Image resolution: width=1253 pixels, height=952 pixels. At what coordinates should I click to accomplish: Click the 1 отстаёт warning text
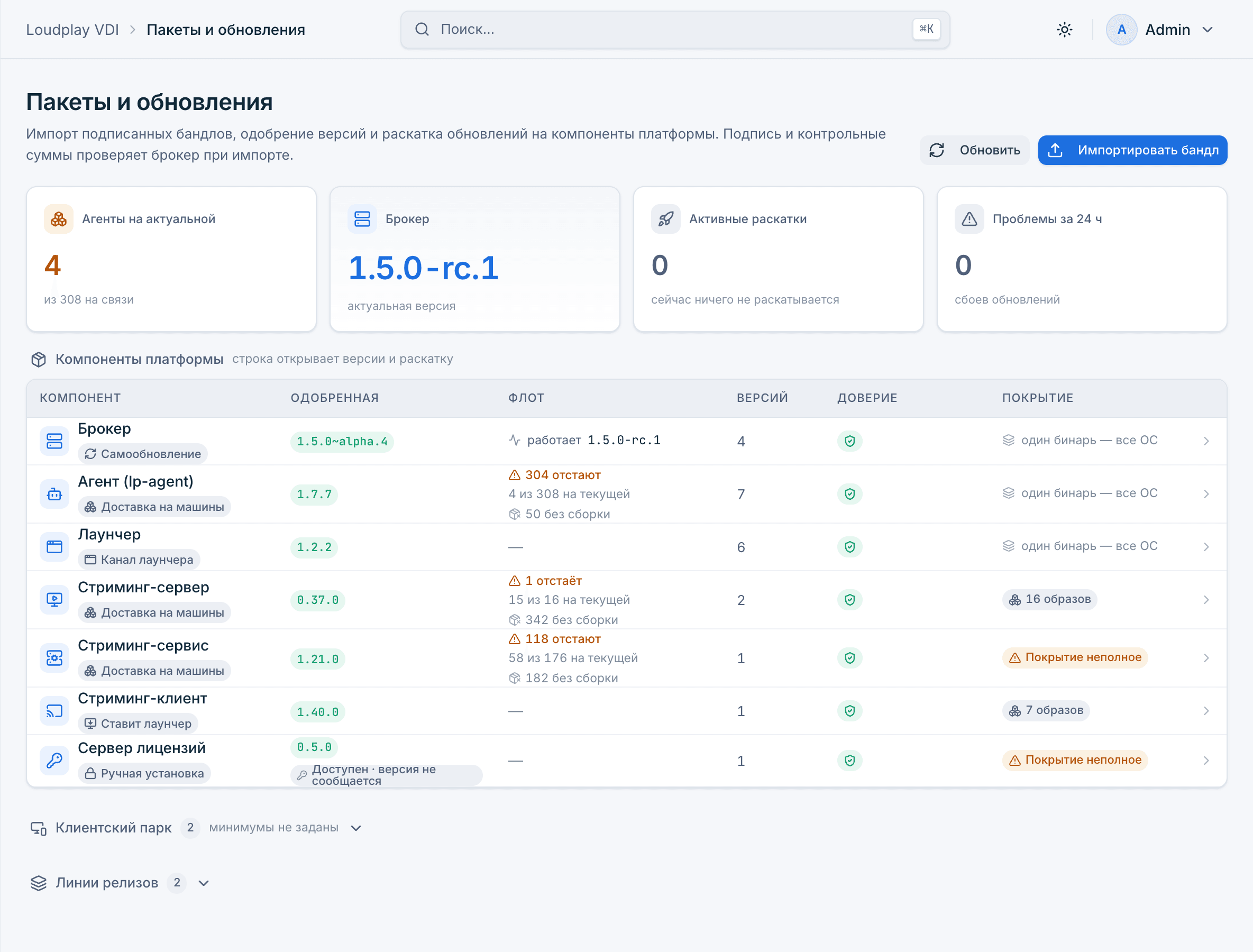click(554, 581)
